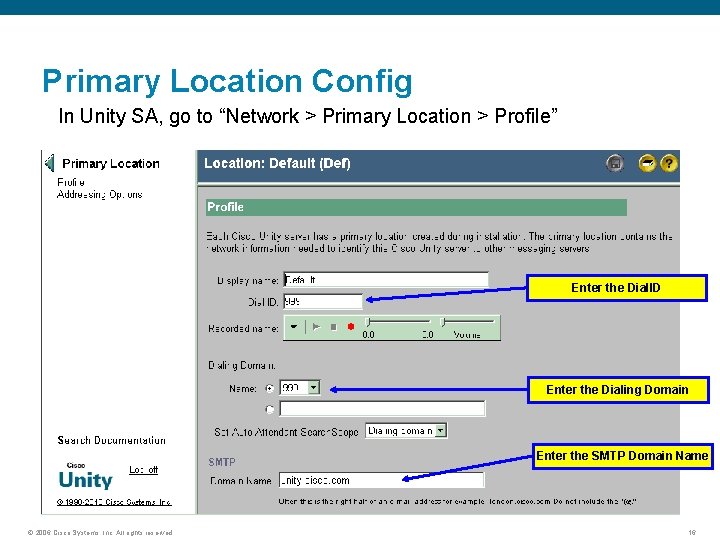The height and width of the screenshot is (540, 720).
Task: Click in the Display name field
Action: (x=386, y=280)
